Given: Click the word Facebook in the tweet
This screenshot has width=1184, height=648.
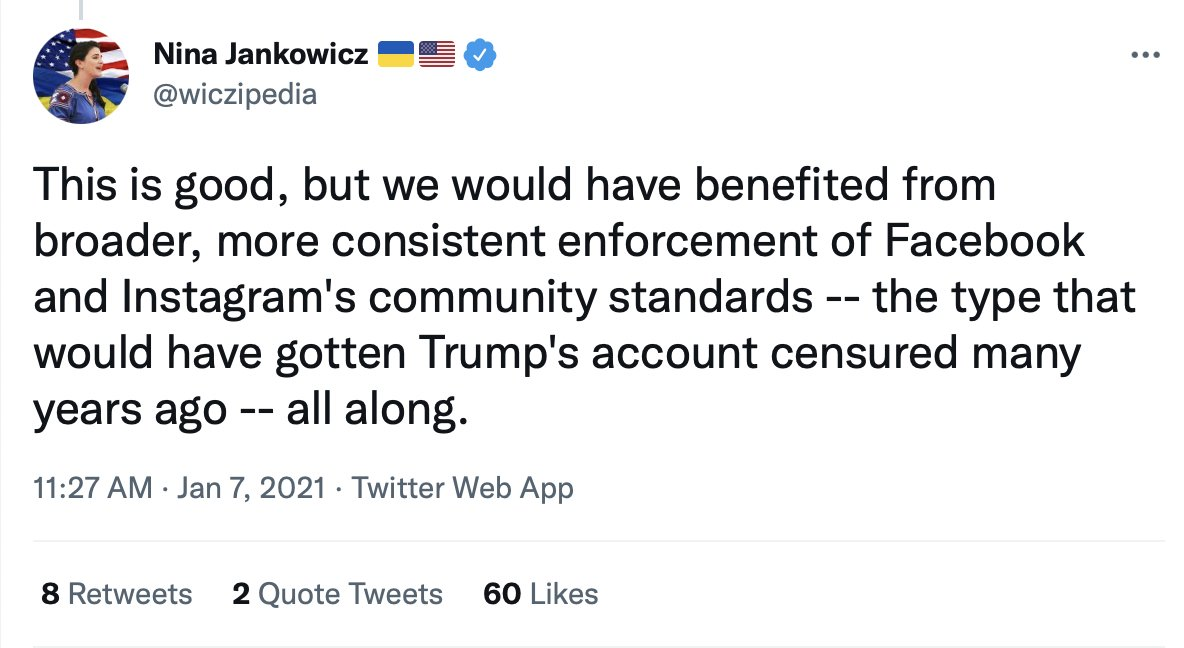Looking at the screenshot, I should [x=984, y=241].
